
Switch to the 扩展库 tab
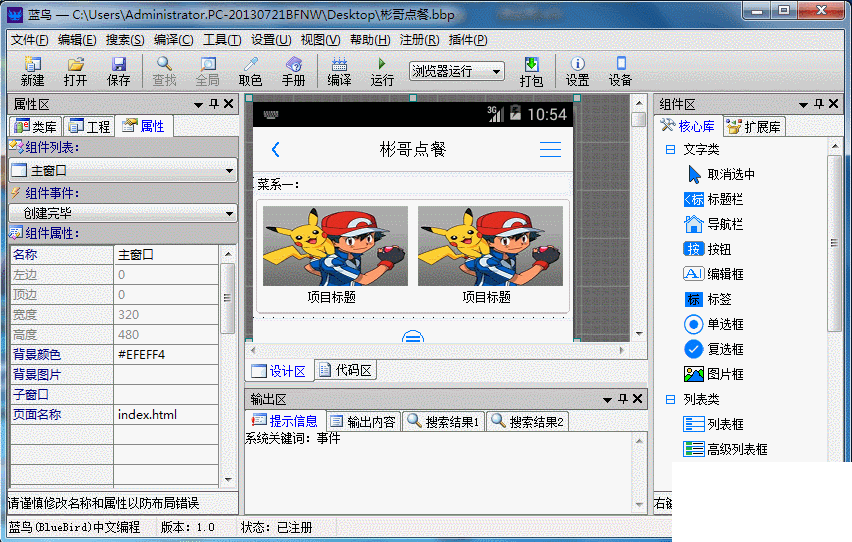754,127
